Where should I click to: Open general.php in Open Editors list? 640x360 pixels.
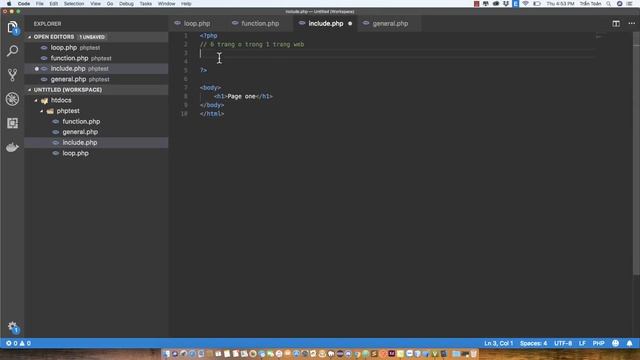96,80
